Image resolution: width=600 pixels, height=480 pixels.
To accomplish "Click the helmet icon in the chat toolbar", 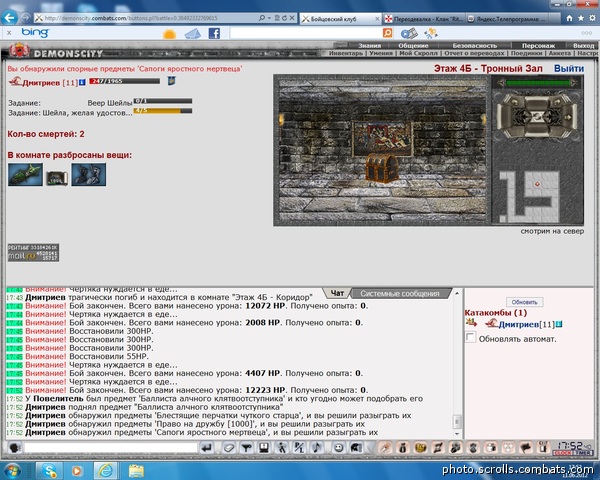I will (356, 447).
